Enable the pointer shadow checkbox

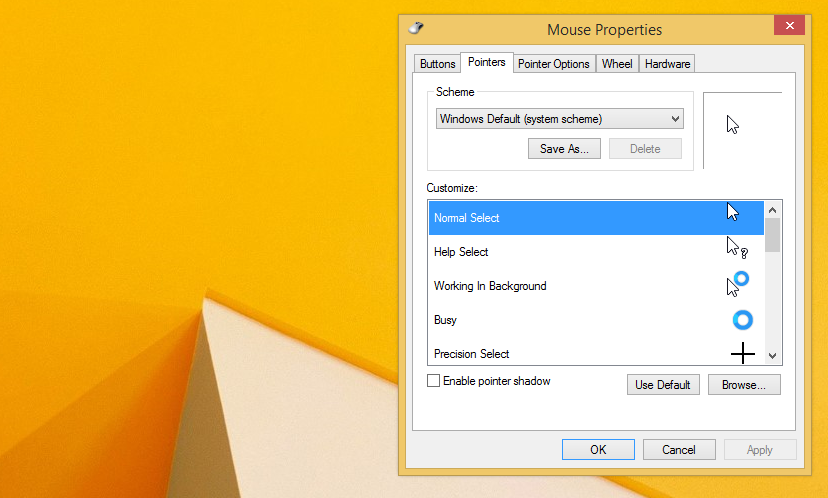433,381
